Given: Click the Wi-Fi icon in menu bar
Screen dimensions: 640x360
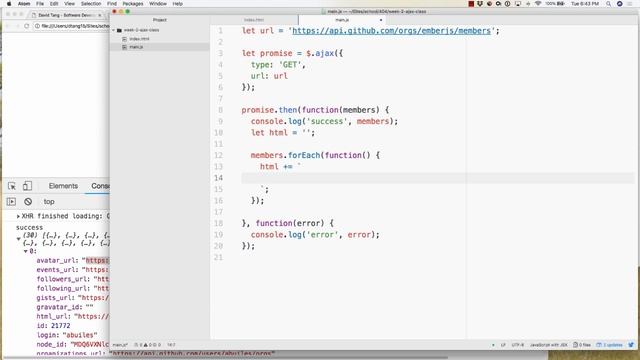Looking at the screenshot, I should [538, 4].
